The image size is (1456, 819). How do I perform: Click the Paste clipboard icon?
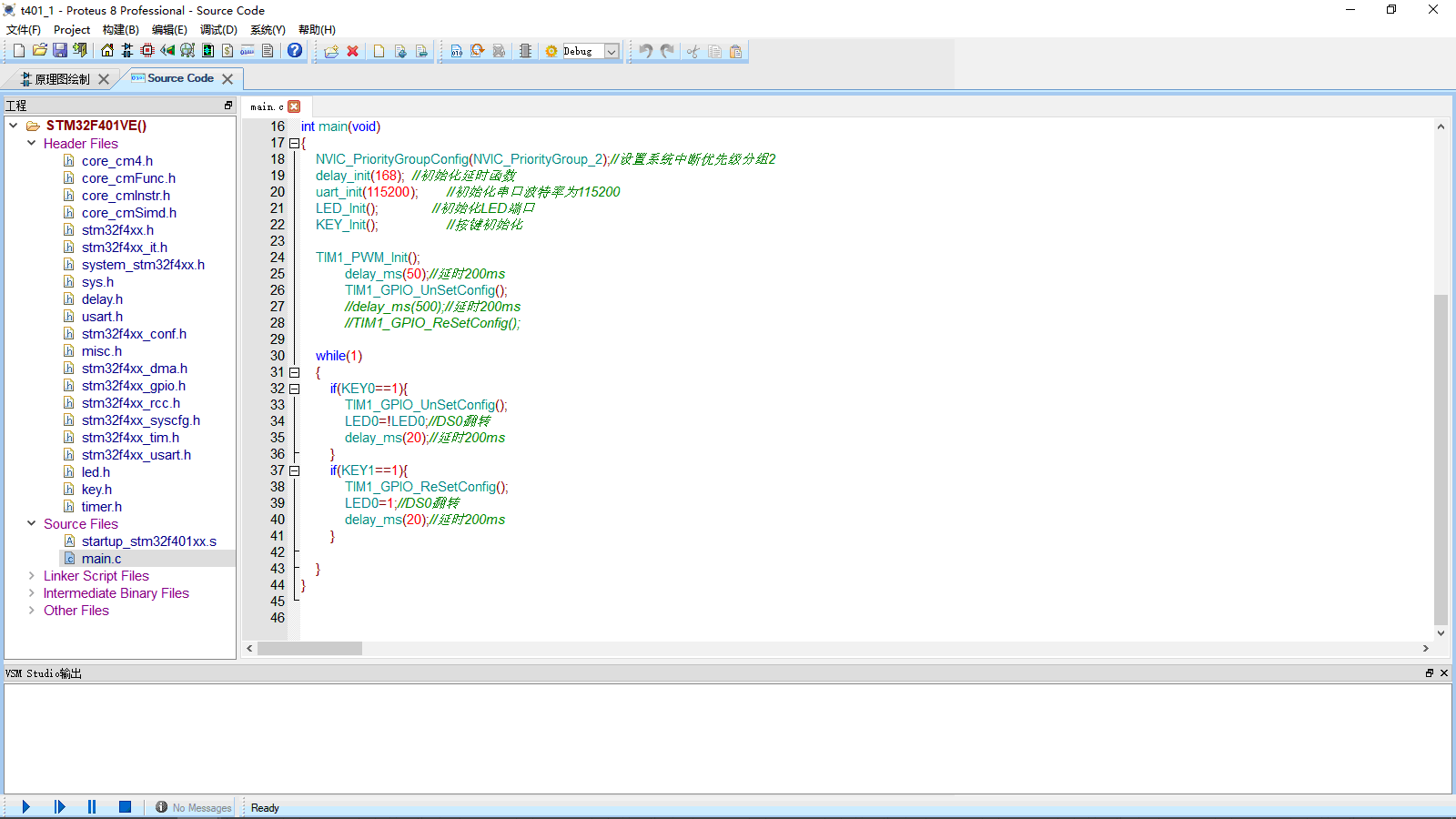click(x=736, y=51)
